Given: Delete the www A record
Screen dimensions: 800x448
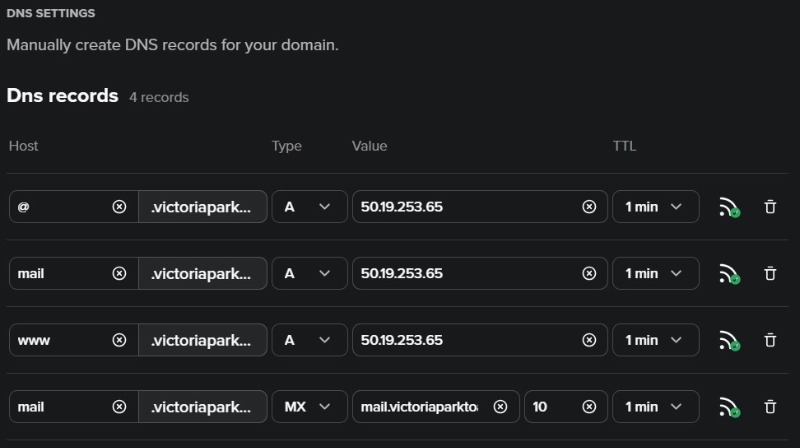Looking at the screenshot, I should pos(770,340).
